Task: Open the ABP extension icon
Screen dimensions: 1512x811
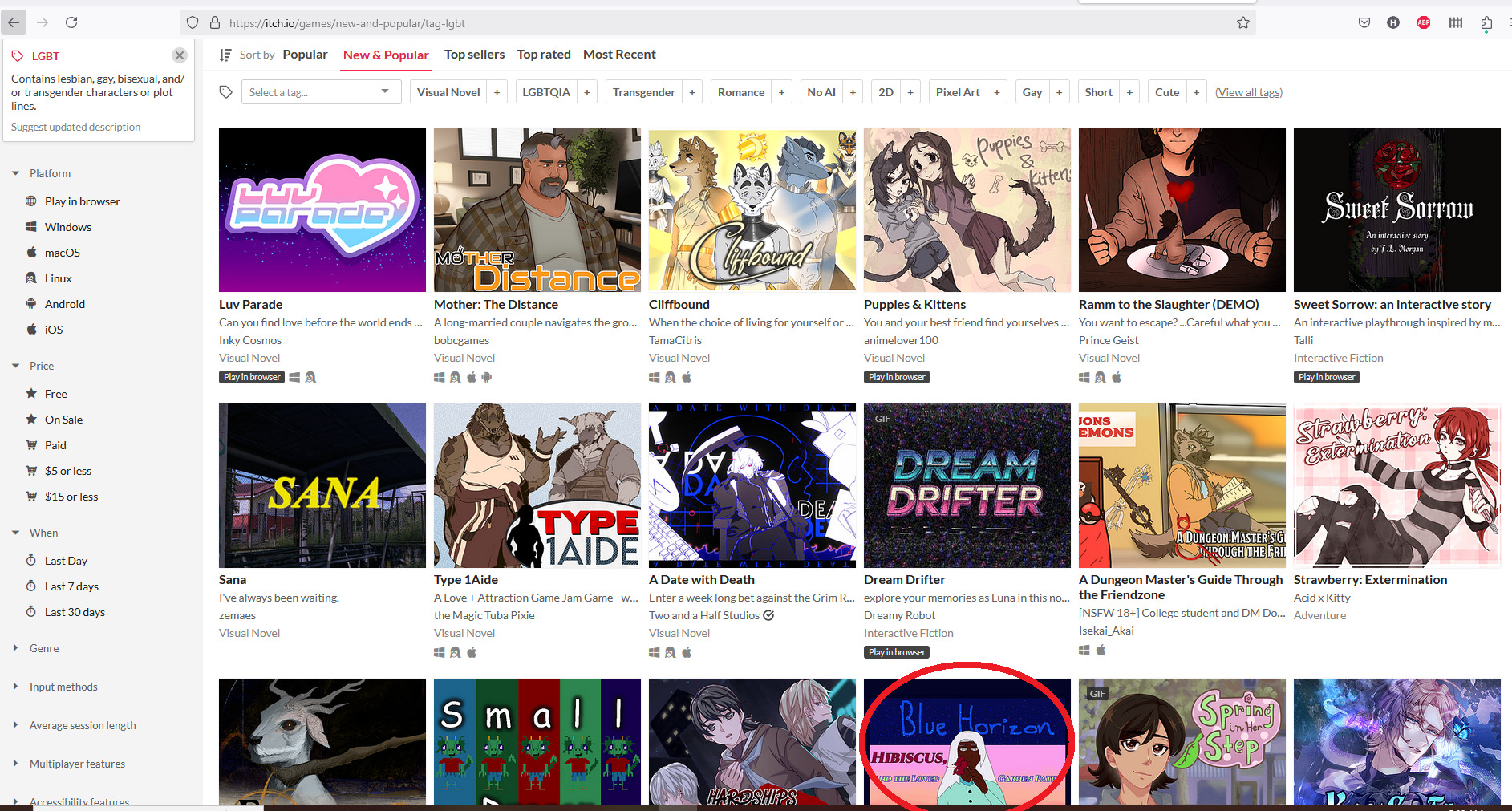Action: click(x=1424, y=22)
